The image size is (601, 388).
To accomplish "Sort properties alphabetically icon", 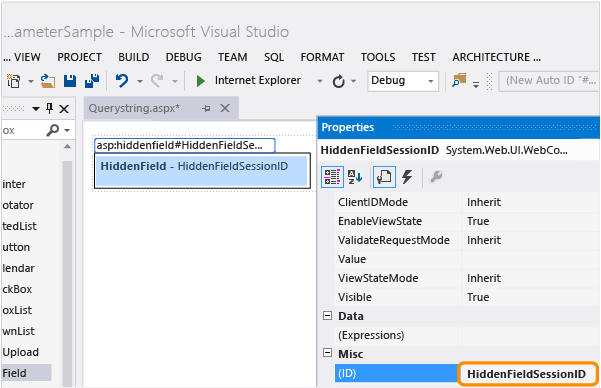I will click(355, 177).
